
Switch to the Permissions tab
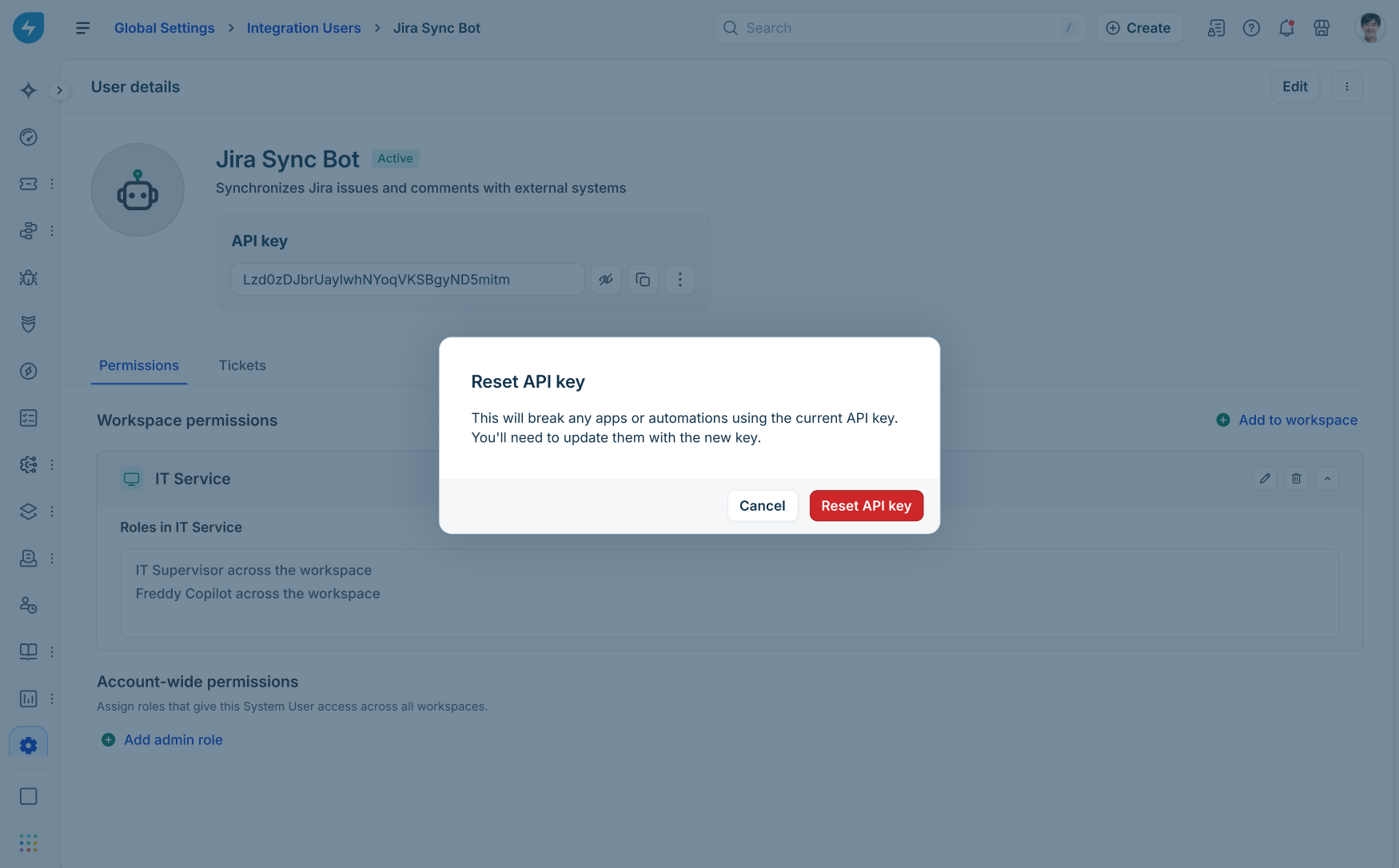[x=139, y=365]
